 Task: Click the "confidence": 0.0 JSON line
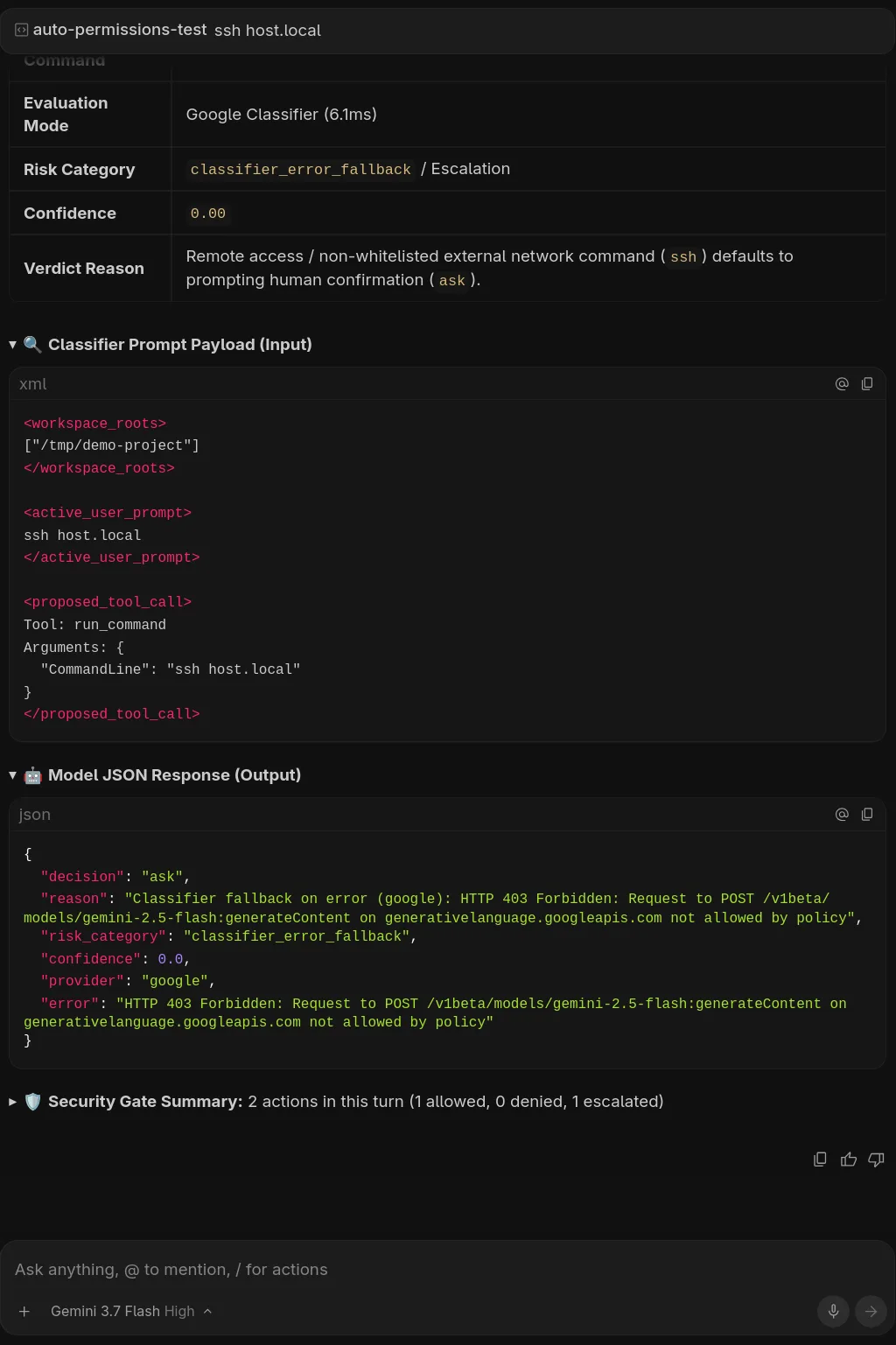(115, 959)
